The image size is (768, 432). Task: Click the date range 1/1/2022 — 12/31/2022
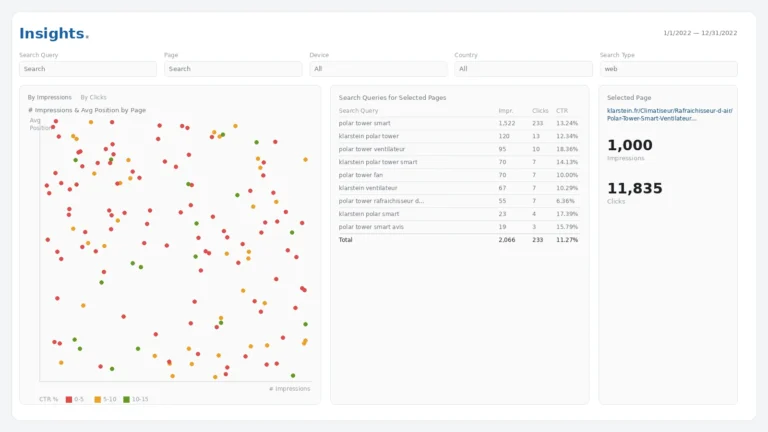click(700, 33)
